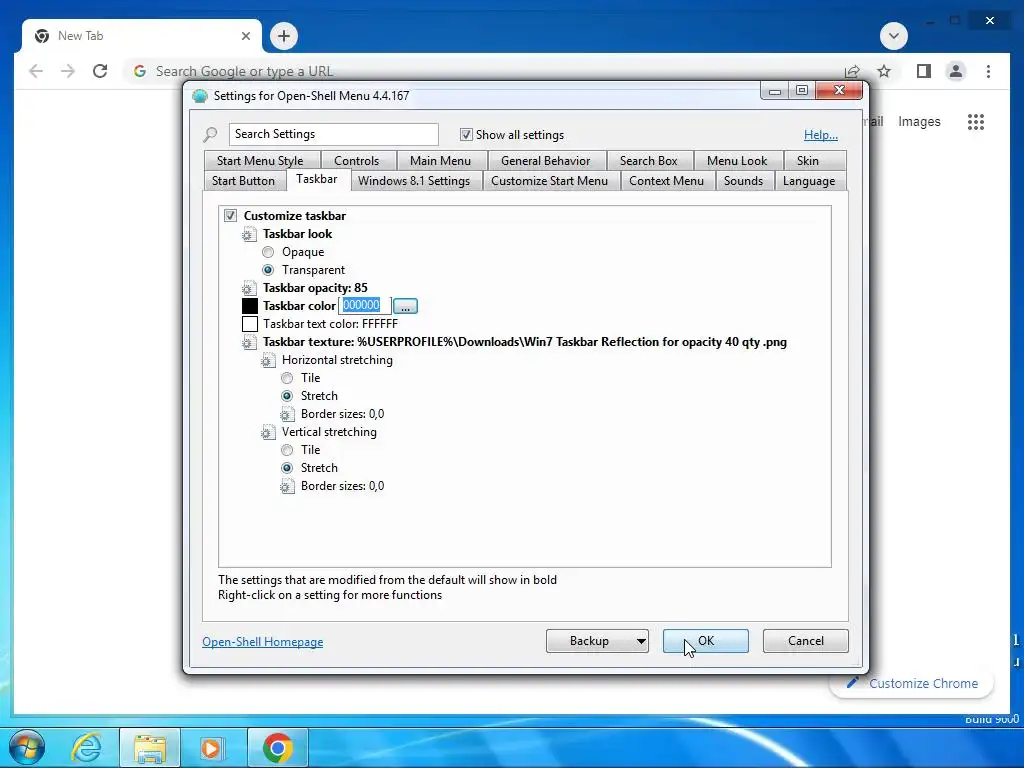Screen dimensions: 1024x768
Task: Open the Menu Look tab
Action: (737, 161)
